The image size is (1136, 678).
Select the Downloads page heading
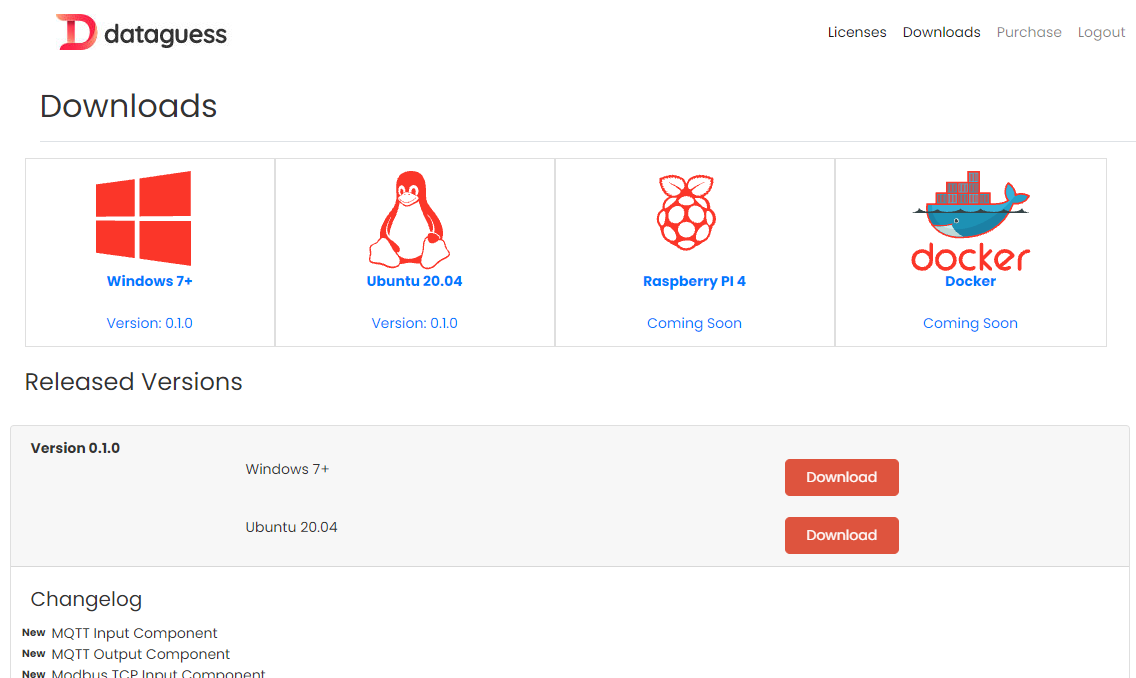[x=128, y=106]
